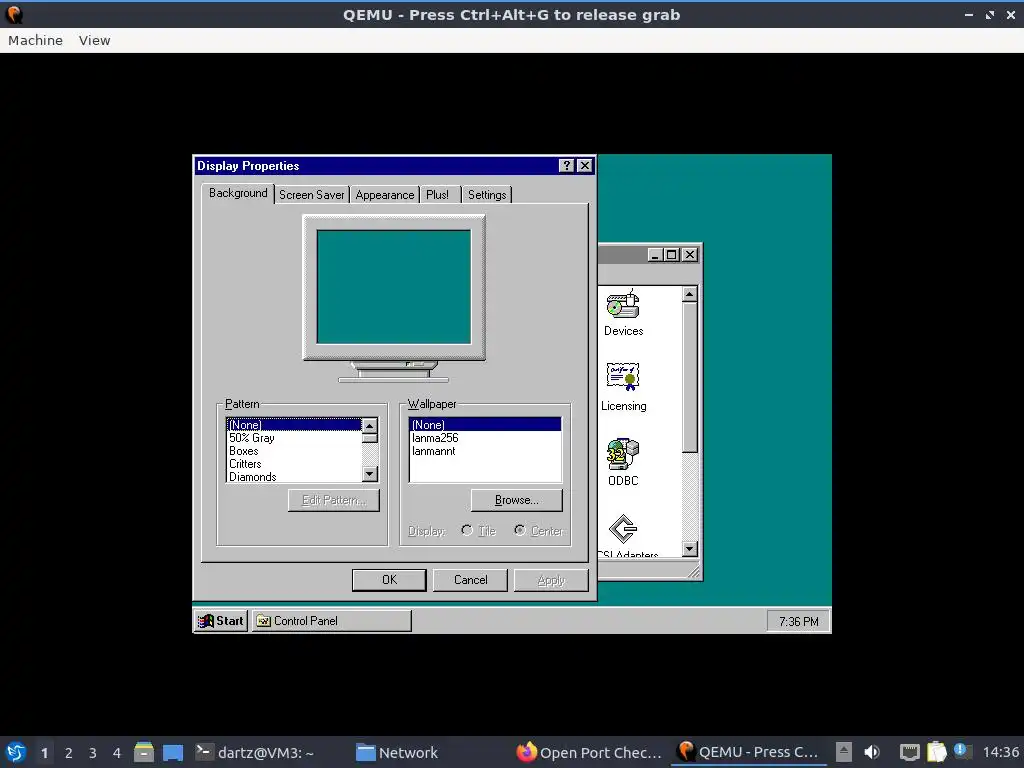Minimize the Control Panel window
Screen dimensions: 1024x768
[656, 255]
